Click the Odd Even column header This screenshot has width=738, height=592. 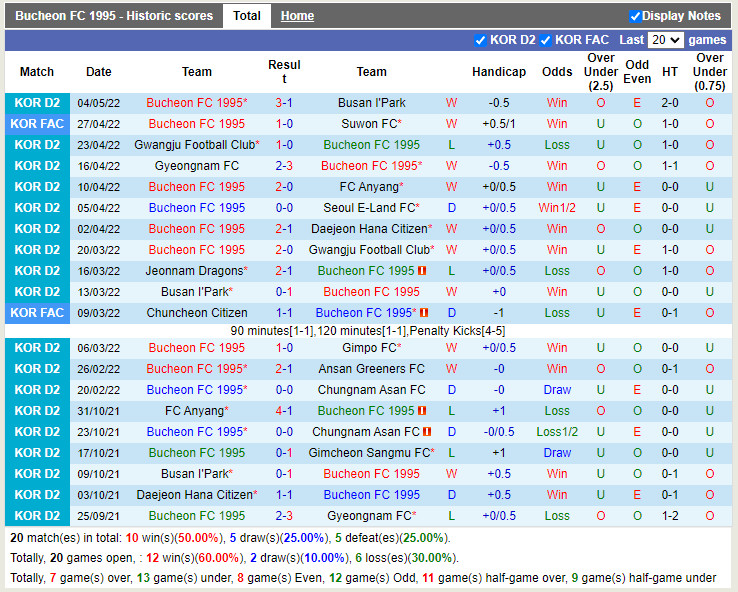[x=637, y=72]
